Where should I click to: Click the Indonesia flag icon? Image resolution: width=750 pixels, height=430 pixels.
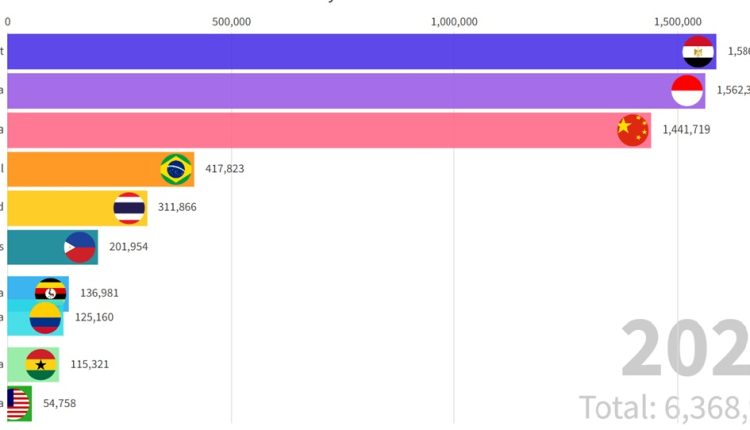coord(687,90)
